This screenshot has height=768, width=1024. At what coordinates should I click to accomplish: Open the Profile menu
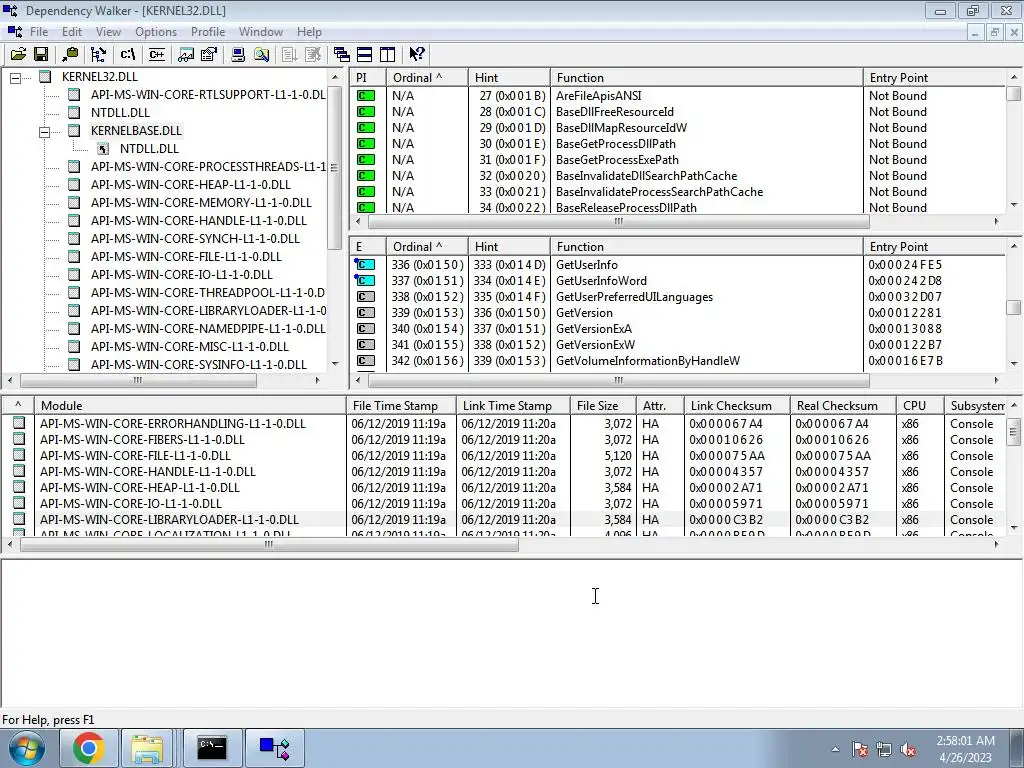(208, 31)
